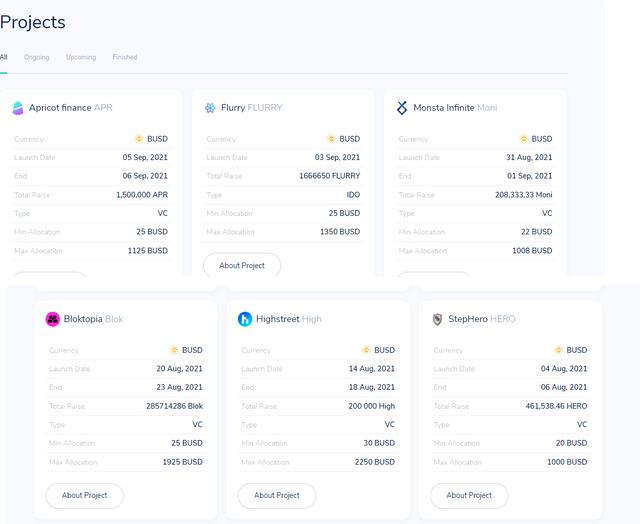640x524 pixels.
Task: Click min allocation 20 BUSD
Action: pyautogui.click(x=571, y=443)
